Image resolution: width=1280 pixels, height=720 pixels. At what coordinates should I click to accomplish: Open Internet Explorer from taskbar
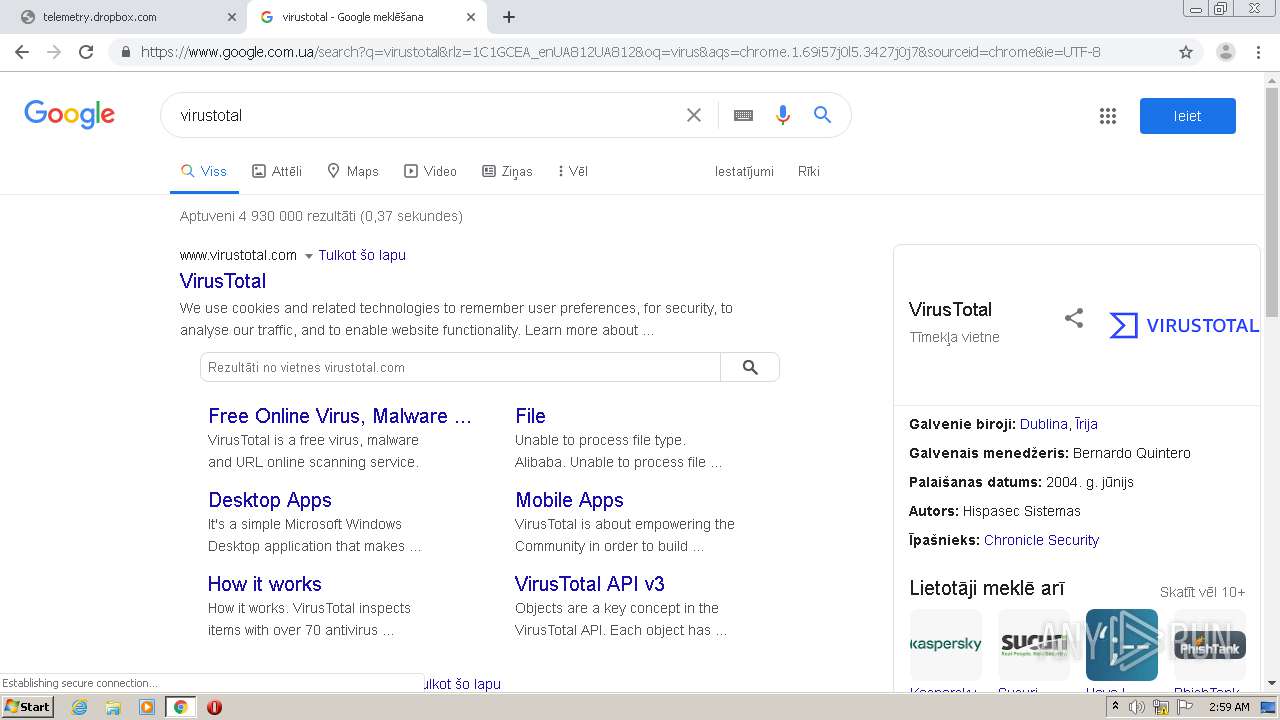(x=79, y=707)
